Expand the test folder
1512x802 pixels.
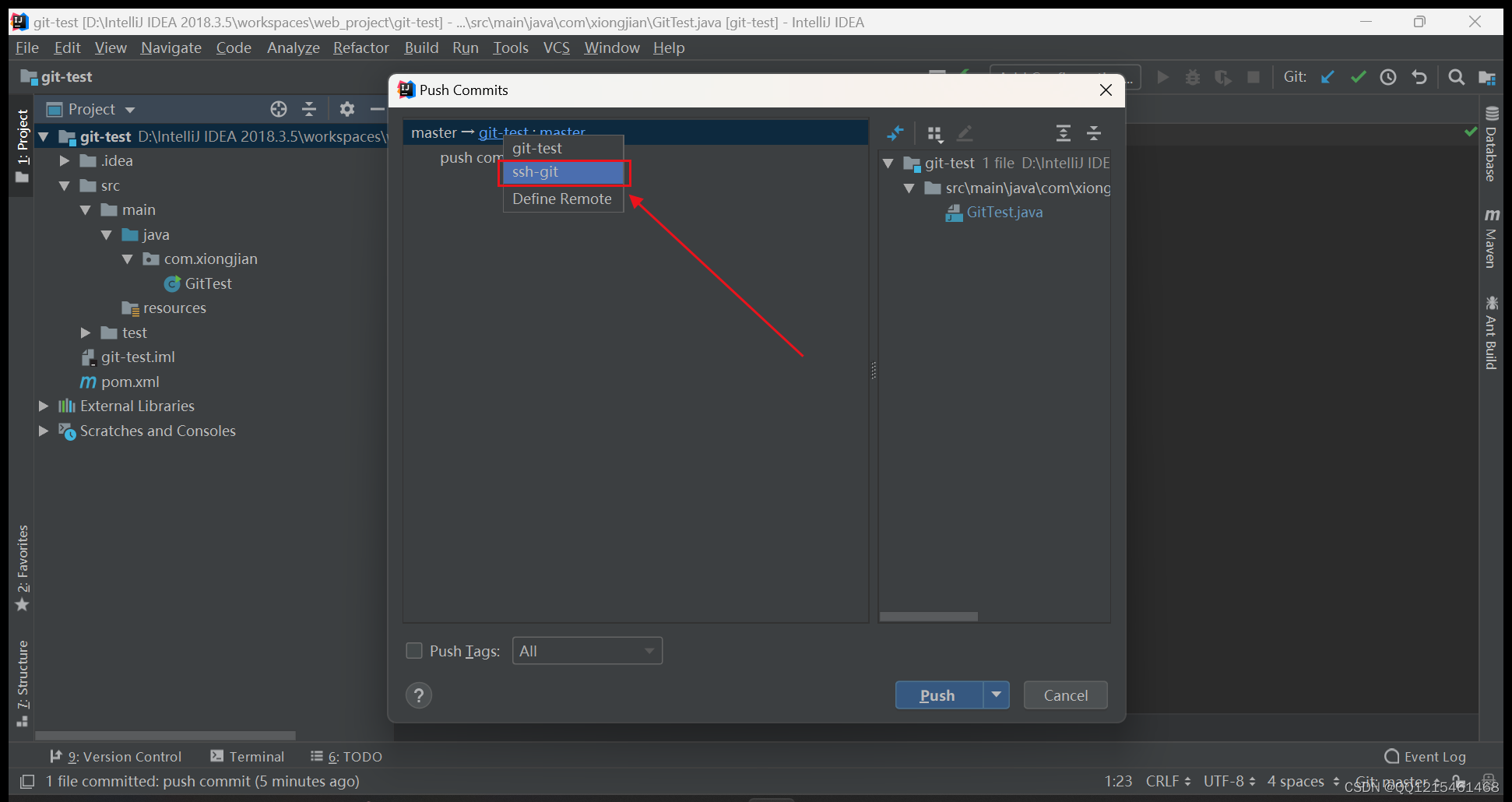(86, 333)
